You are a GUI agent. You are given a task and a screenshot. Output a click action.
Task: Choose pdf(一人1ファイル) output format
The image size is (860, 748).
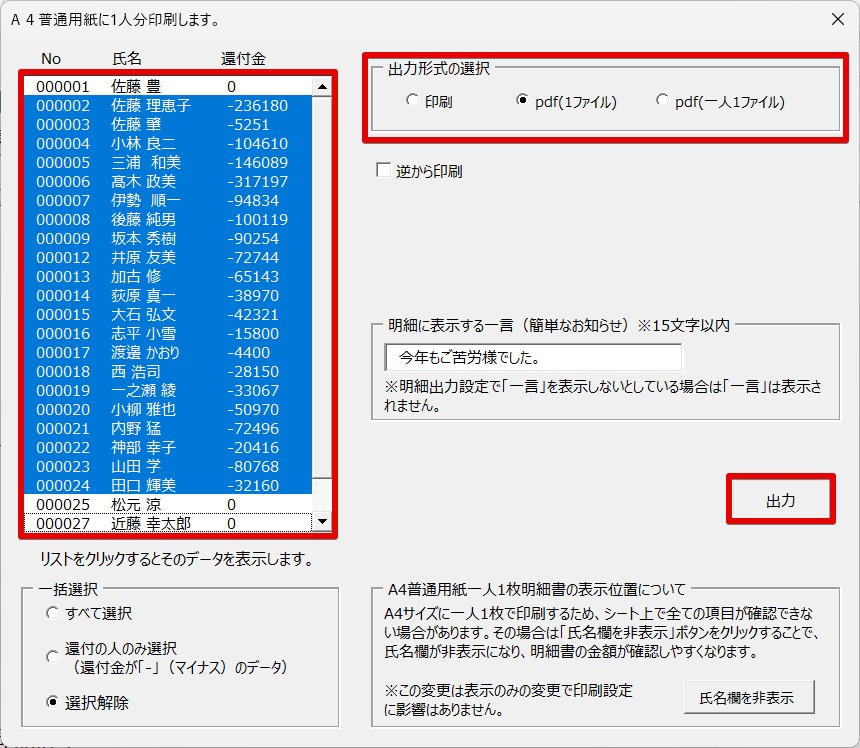pyautogui.click(x=662, y=101)
